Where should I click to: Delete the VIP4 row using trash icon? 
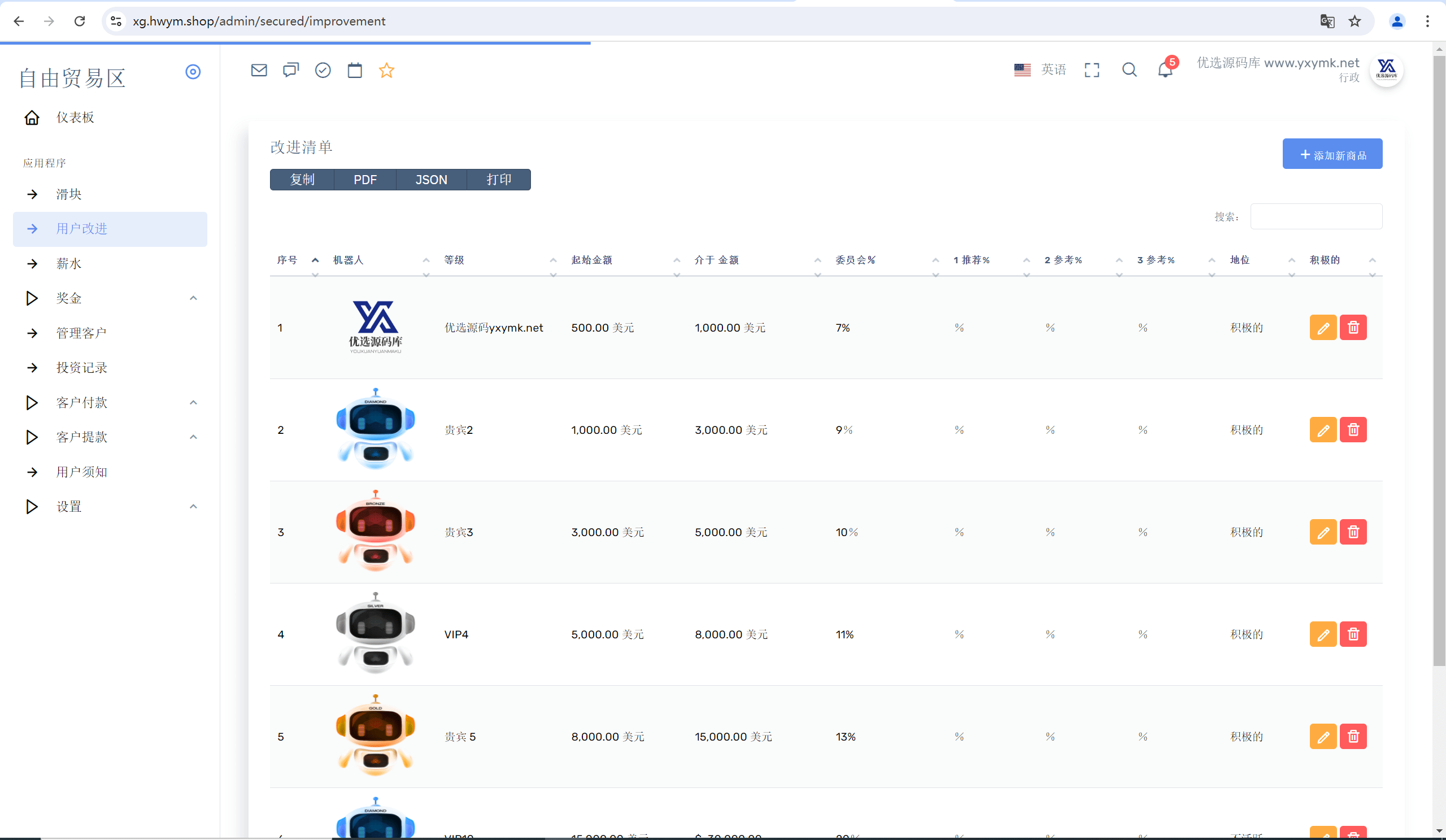tap(1353, 634)
